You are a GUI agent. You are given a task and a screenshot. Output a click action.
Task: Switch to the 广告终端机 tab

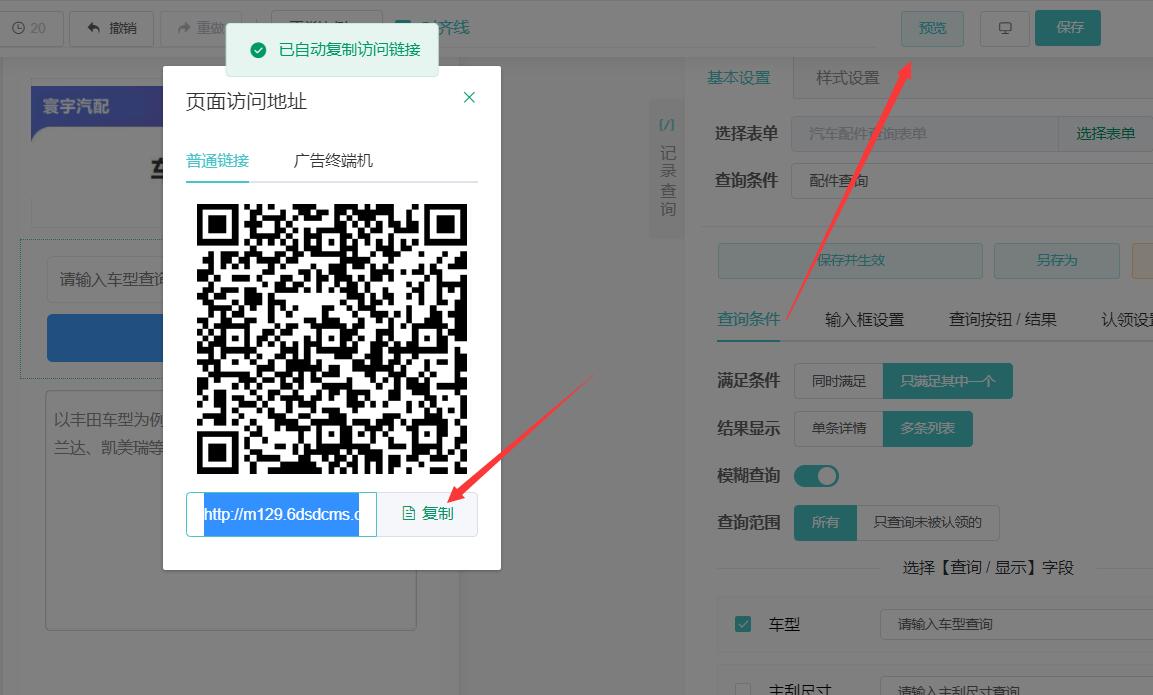tap(333, 160)
